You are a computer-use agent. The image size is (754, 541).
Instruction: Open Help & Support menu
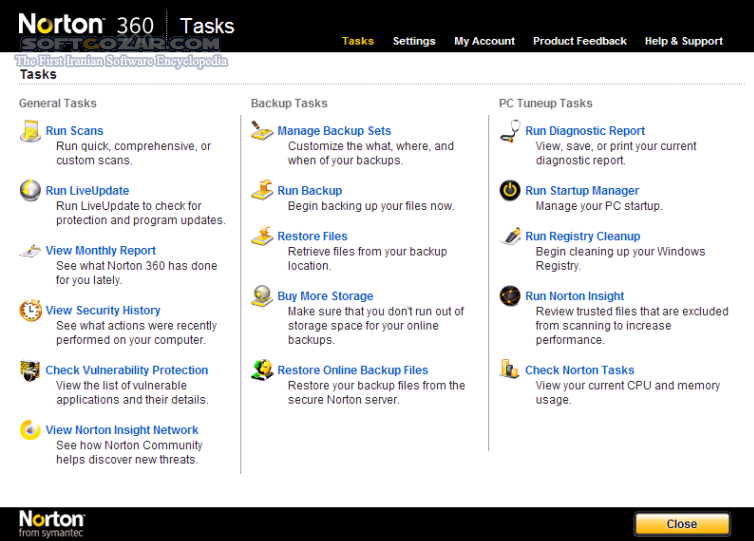coord(684,41)
